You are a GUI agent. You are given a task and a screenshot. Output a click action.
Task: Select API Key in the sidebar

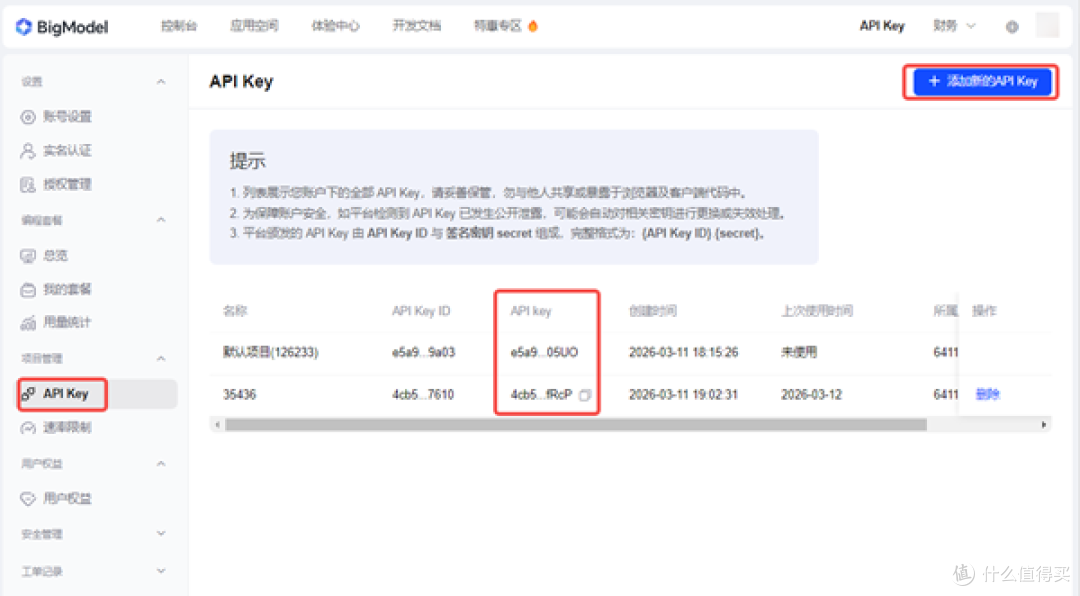coord(97,394)
